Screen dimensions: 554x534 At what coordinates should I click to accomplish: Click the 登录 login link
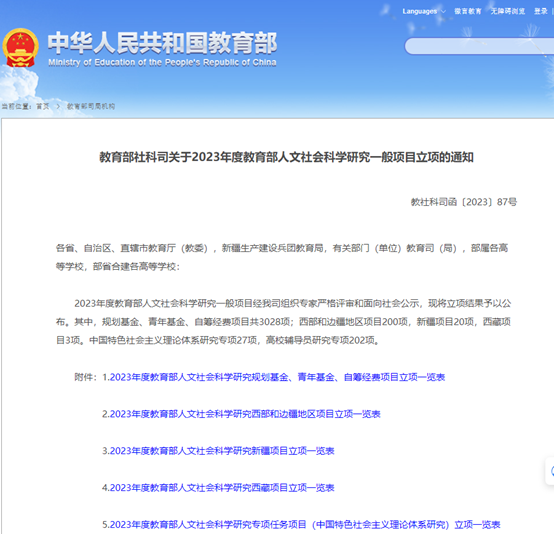coord(541,11)
